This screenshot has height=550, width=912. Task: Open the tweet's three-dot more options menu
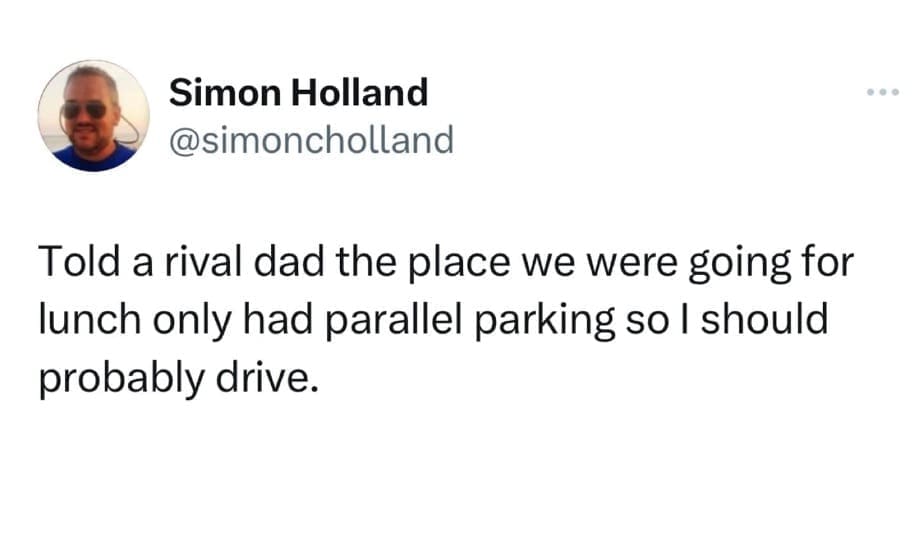[x=884, y=93]
